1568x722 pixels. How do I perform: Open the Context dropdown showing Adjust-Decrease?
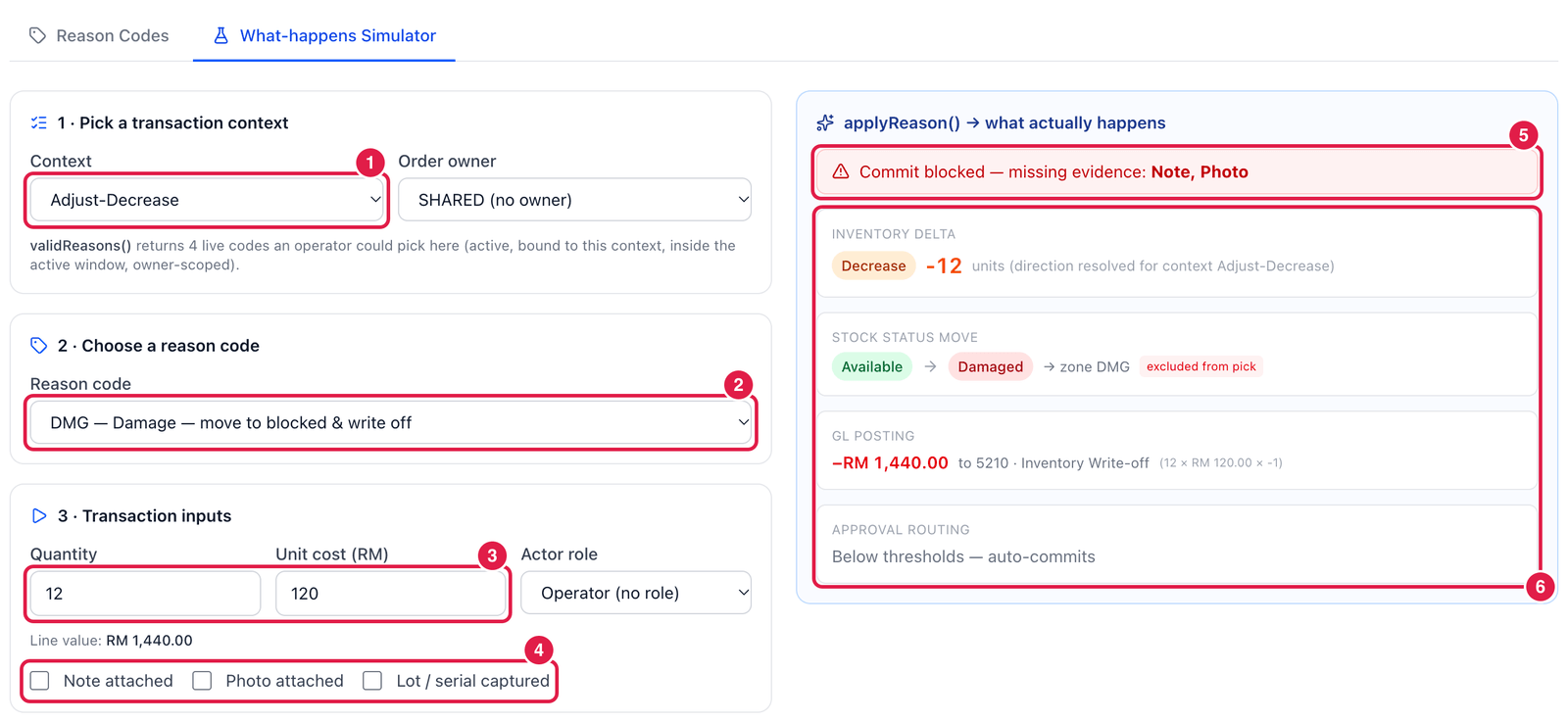coord(207,200)
